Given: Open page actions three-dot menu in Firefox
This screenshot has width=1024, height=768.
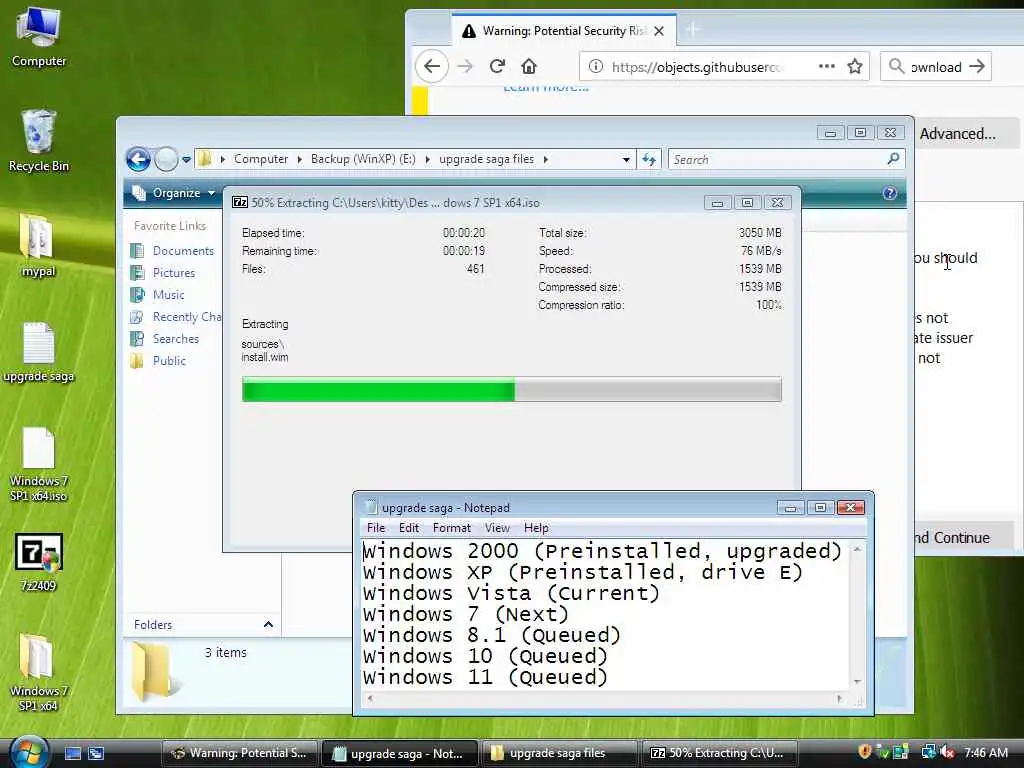Looking at the screenshot, I should tap(827, 66).
